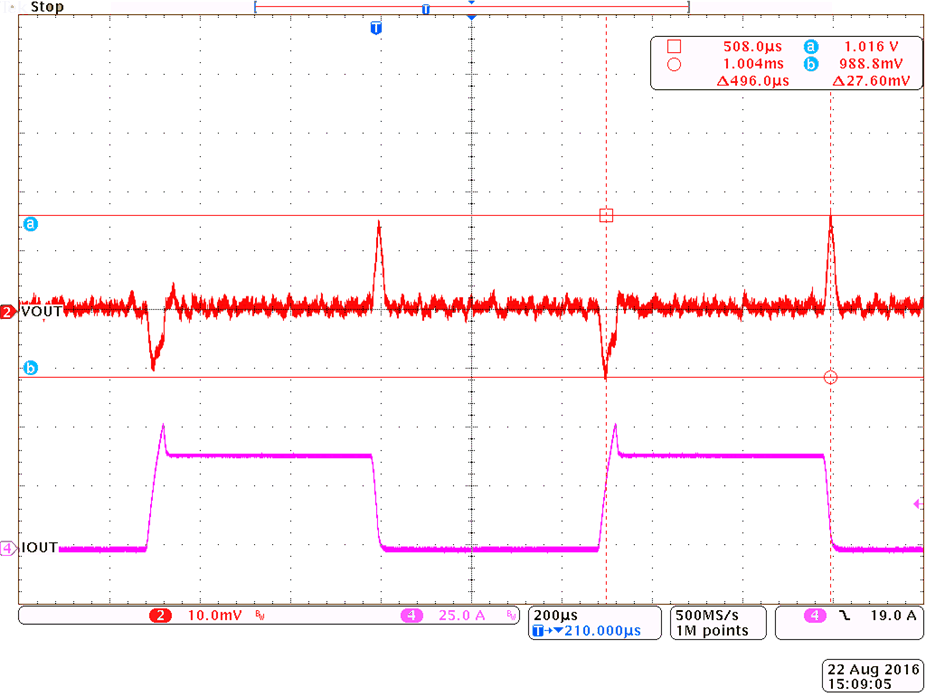Click the cursor measurement readout panel

click(x=785, y=62)
